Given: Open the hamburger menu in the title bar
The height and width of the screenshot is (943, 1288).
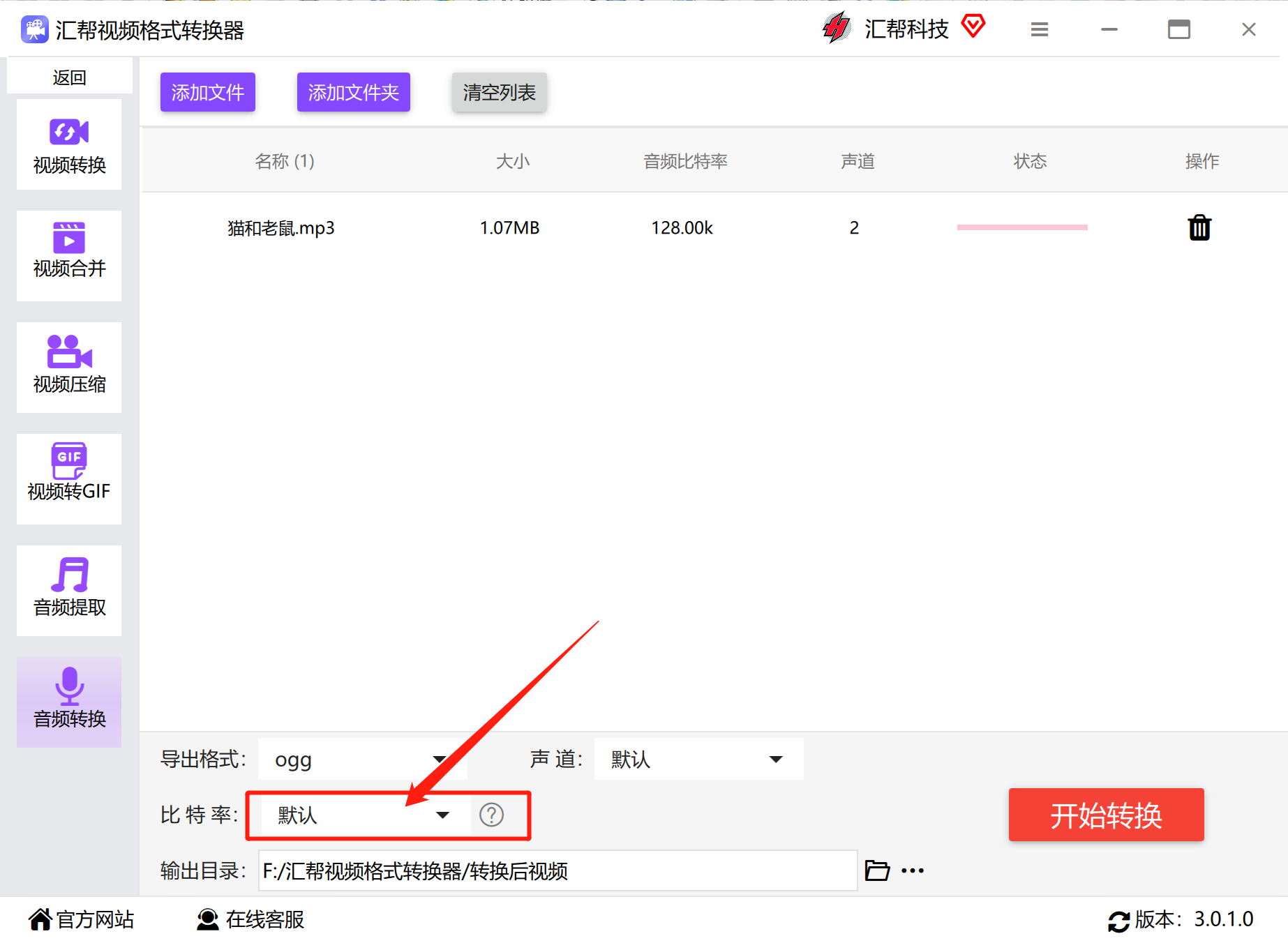Looking at the screenshot, I should 1040,29.
